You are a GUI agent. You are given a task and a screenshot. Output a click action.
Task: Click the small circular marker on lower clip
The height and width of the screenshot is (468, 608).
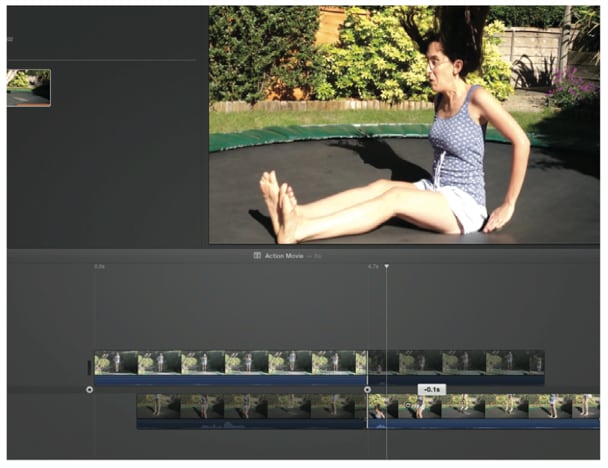(x=408, y=406)
